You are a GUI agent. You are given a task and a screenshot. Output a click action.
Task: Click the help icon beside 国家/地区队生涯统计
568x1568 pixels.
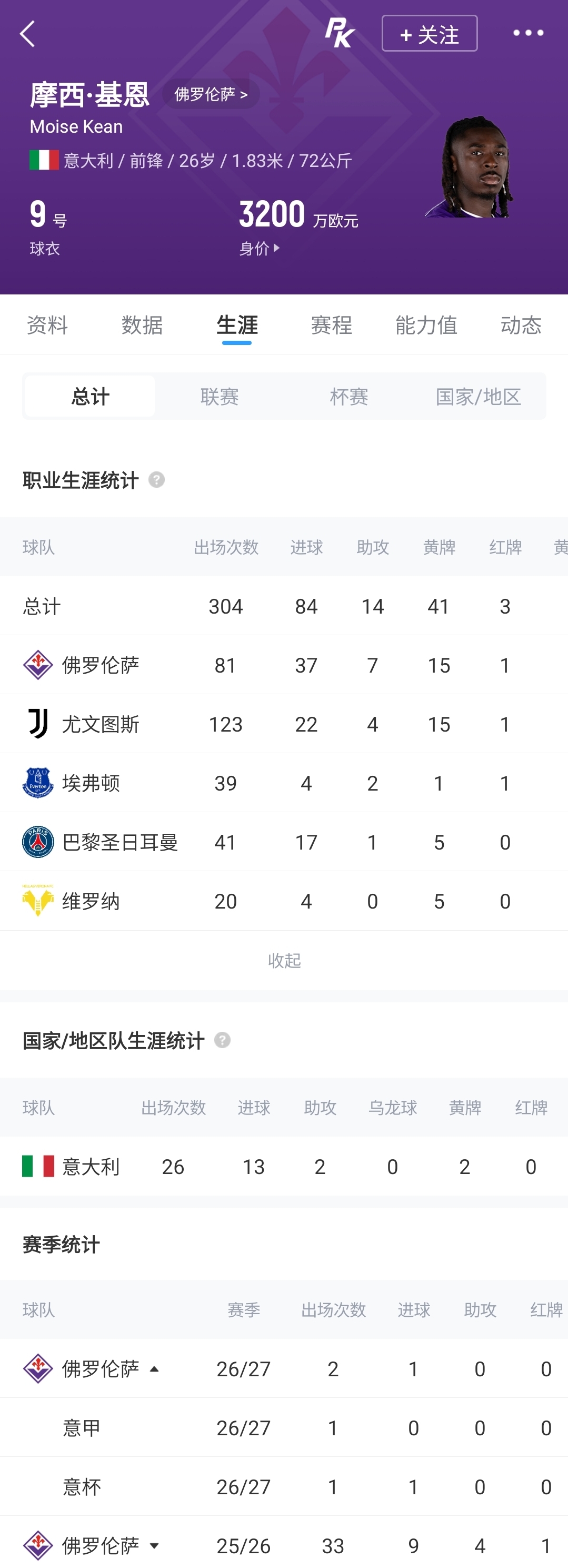click(222, 1040)
